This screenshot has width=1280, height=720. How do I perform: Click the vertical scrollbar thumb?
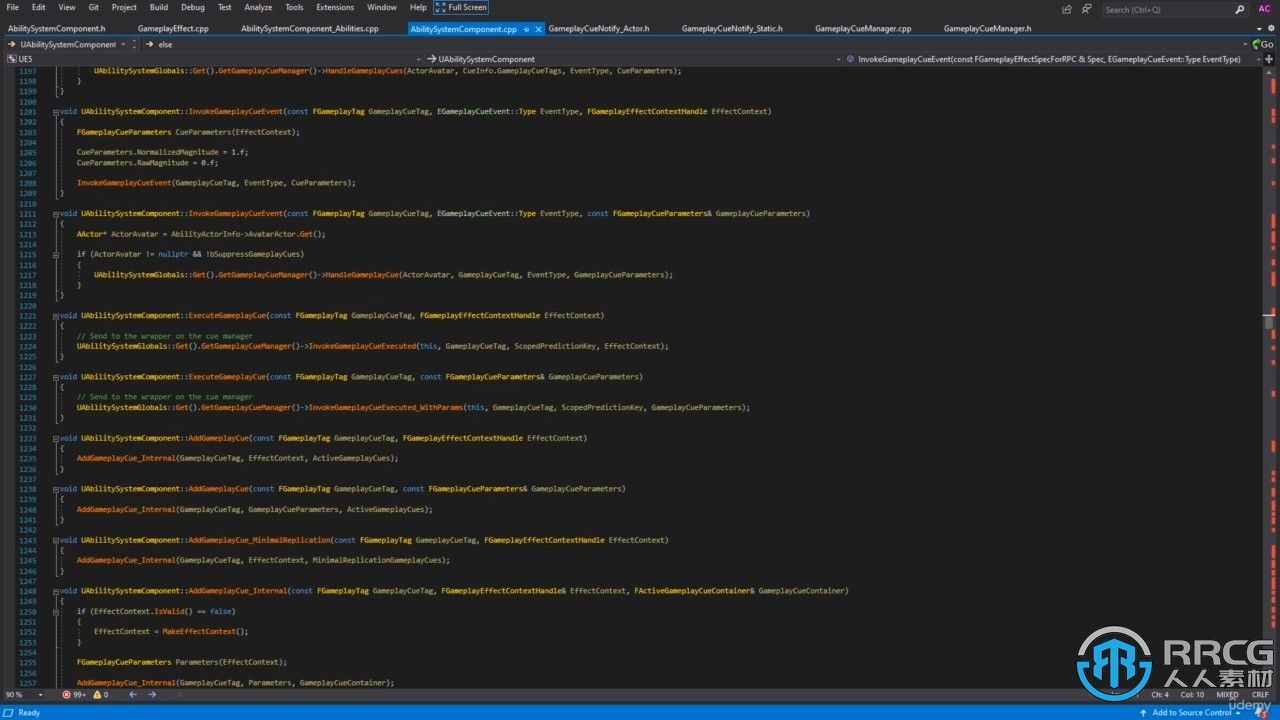[1269, 322]
